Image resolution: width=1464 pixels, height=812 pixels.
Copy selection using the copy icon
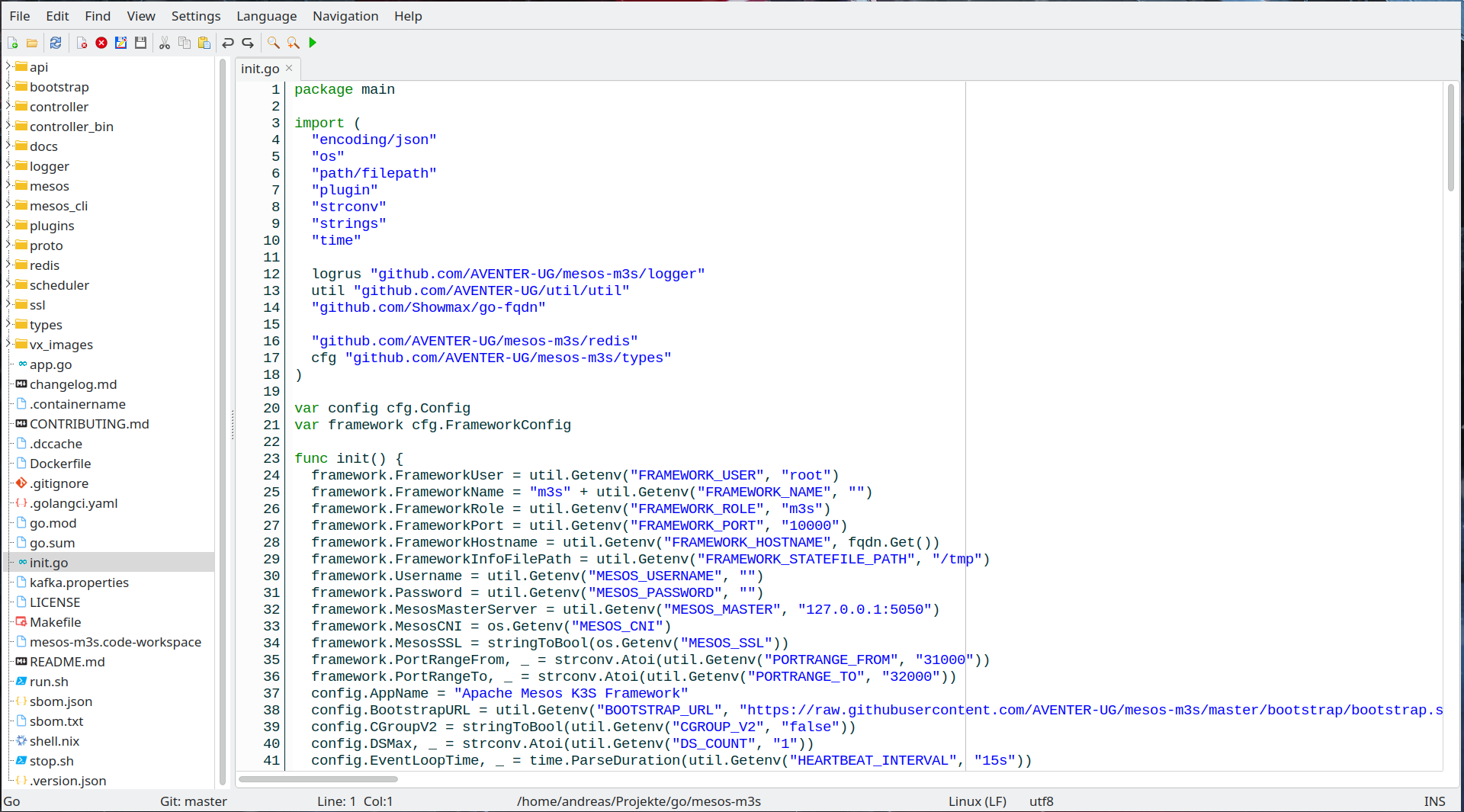(185, 43)
